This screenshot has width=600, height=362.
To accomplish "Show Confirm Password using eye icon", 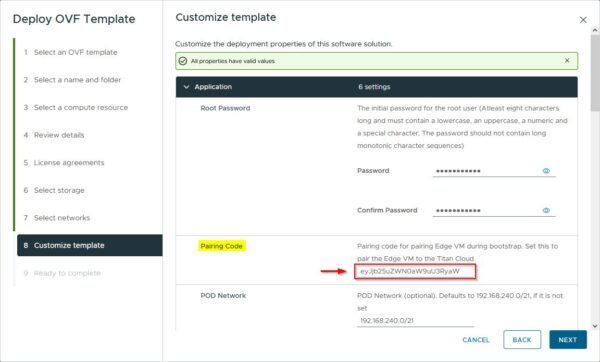I will tap(546, 210).
